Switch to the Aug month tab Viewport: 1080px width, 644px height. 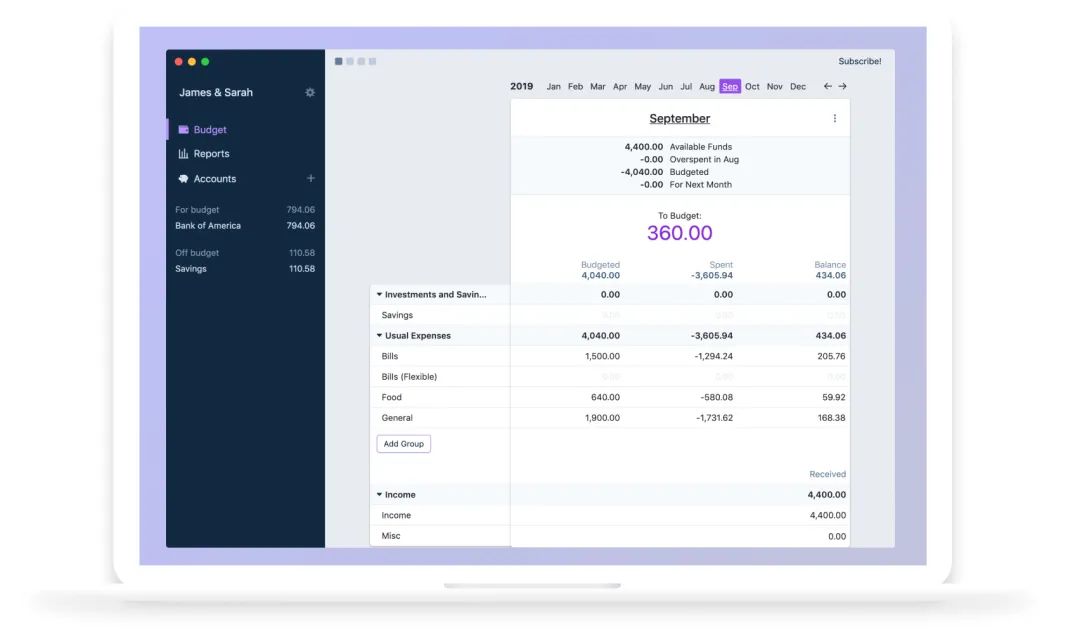point(707,86)
